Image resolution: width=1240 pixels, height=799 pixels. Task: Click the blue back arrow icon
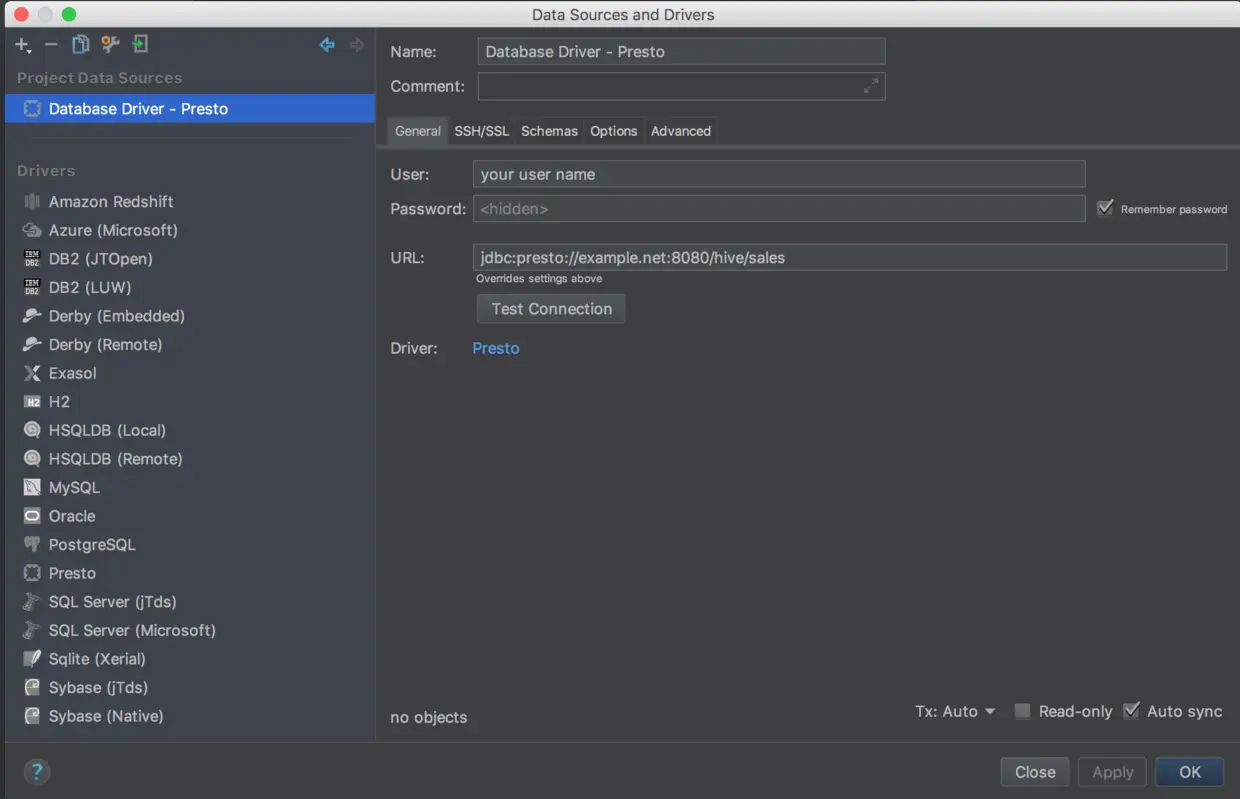tap(327, 45)
